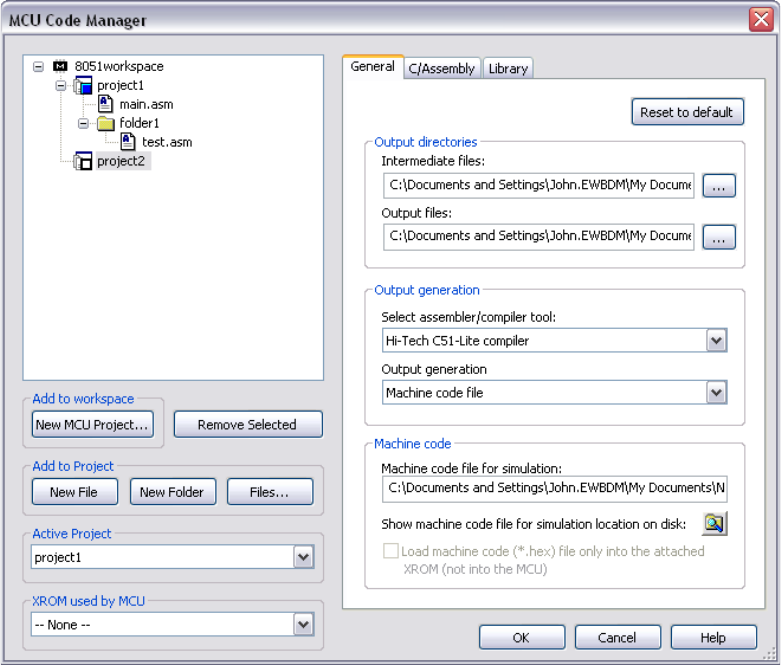This screenshot has height=665, width=781.
Task: Open the XROM used by MCU dropdown
Action: click(303, 625)
